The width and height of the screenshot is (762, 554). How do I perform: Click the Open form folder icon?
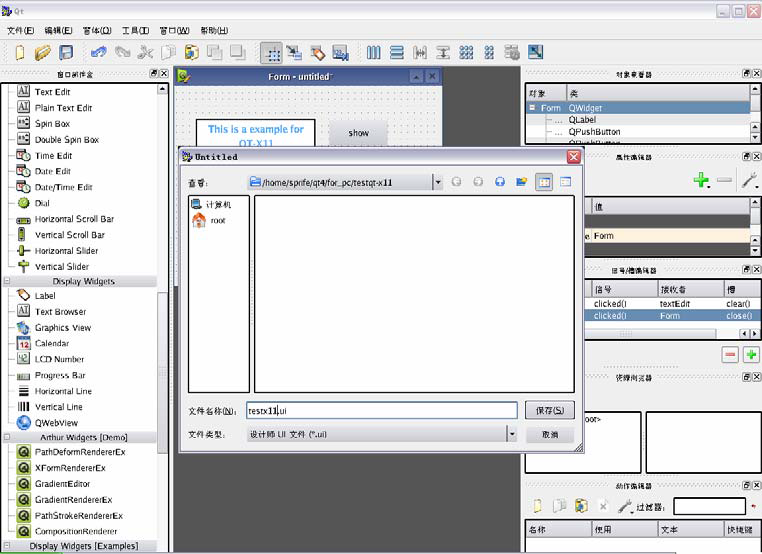43,52
